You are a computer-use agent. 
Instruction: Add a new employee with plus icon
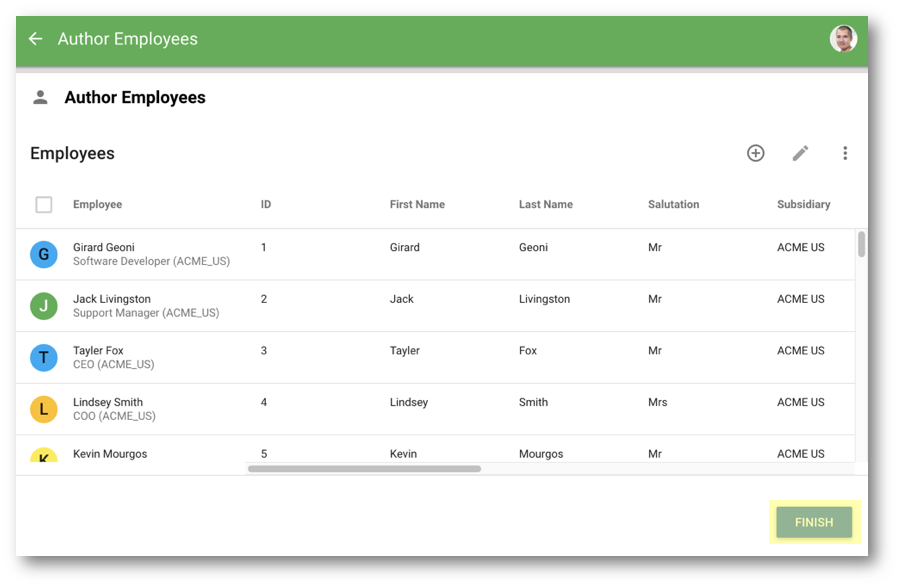(x=755, y=153)
